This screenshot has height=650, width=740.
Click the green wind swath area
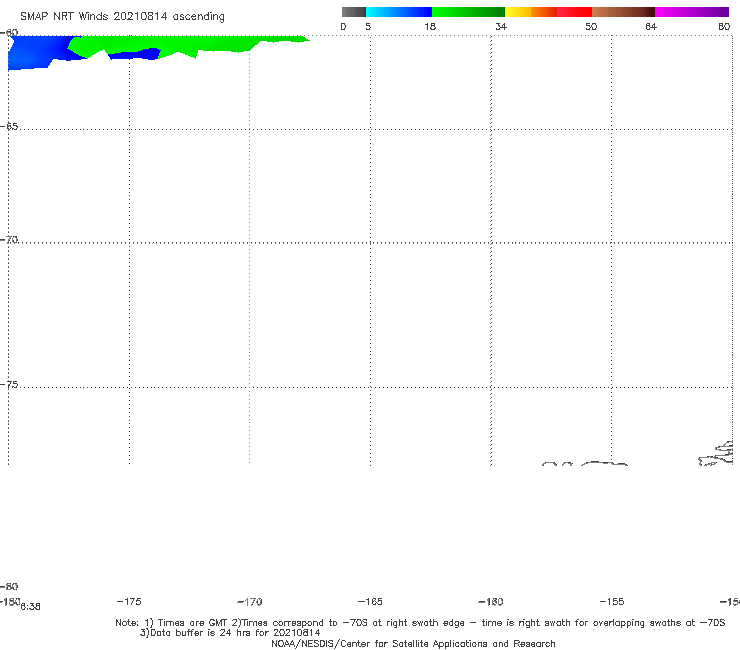[189, 44]
